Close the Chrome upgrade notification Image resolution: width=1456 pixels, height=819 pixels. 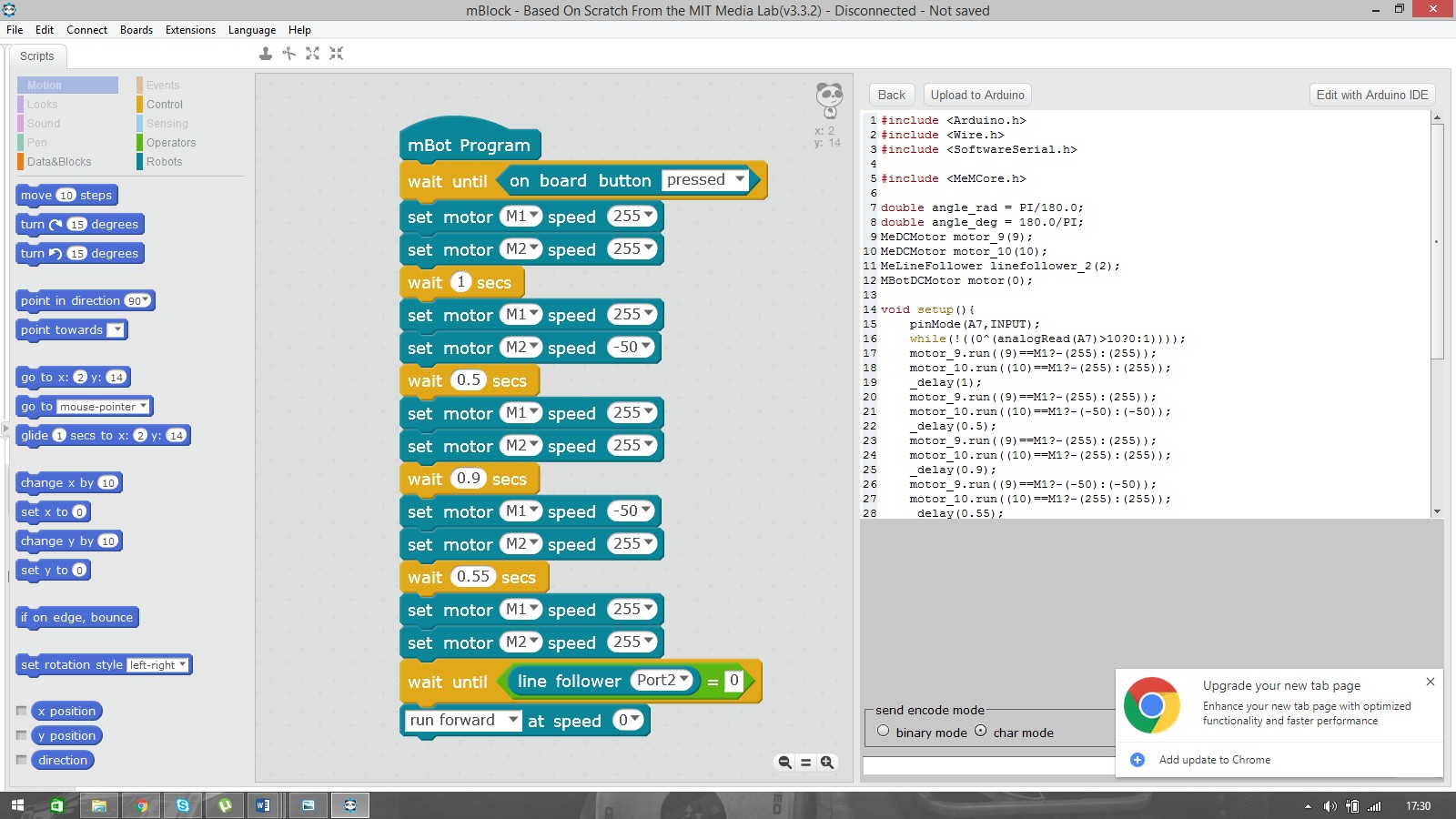point(1431,682)
